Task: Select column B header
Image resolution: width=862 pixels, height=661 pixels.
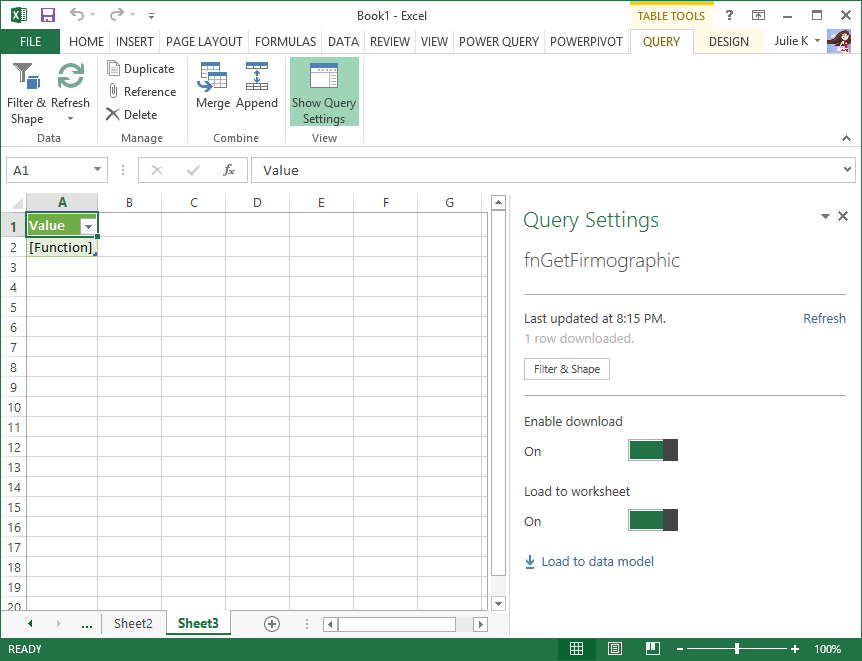Action: pos(129,202)
